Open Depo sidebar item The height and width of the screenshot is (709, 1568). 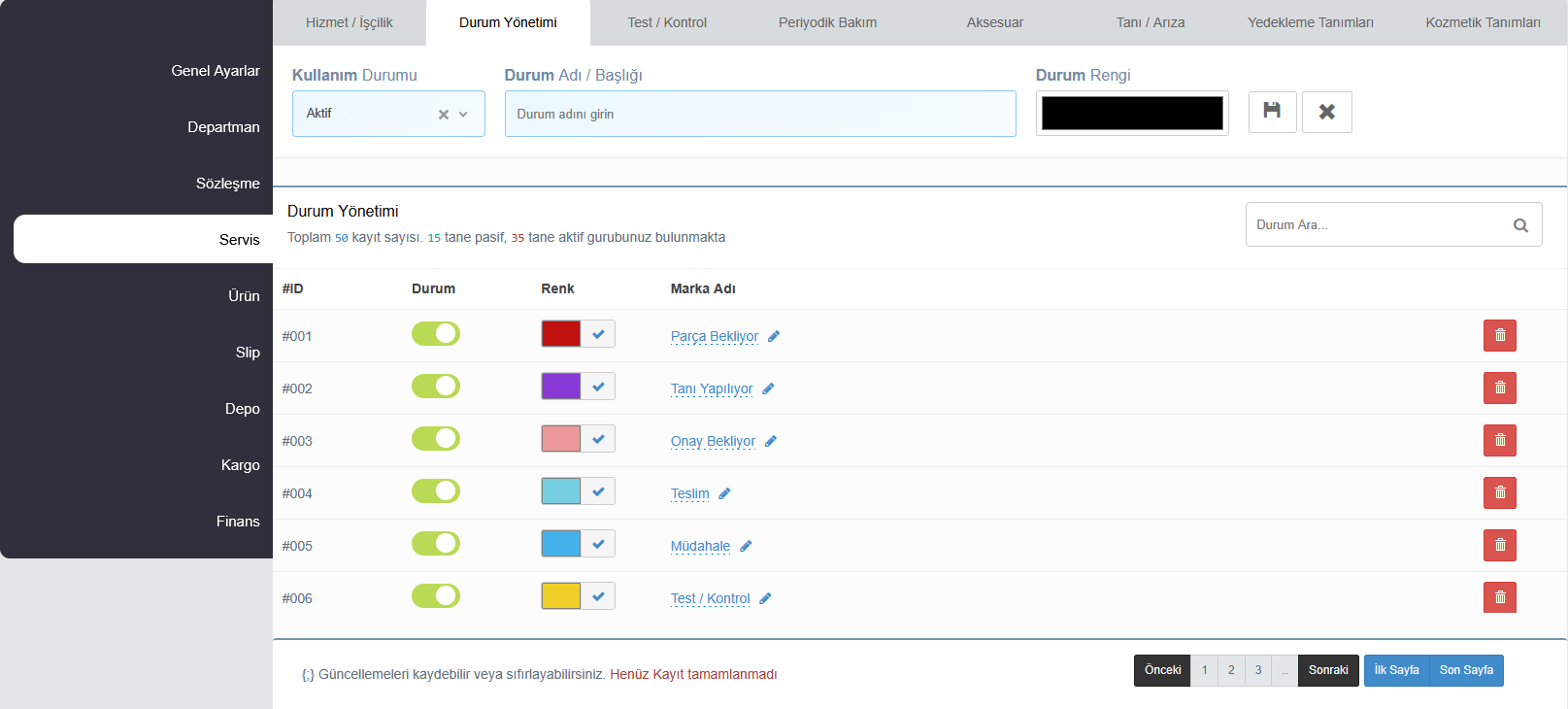(x=243, y=409)
